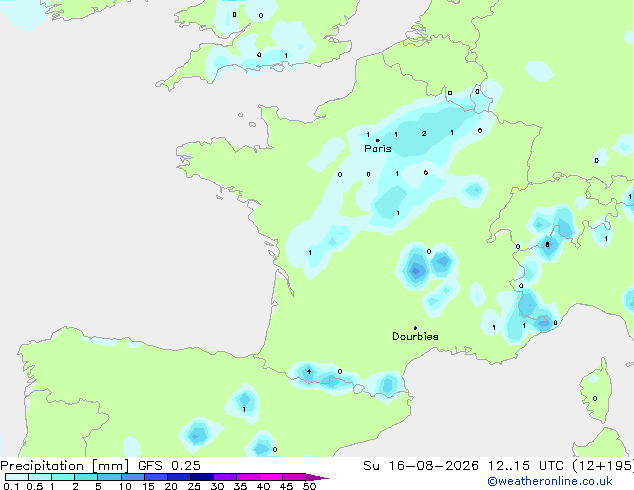Click the Dourbies location label
634x490 pixels.
coord(415,336)
